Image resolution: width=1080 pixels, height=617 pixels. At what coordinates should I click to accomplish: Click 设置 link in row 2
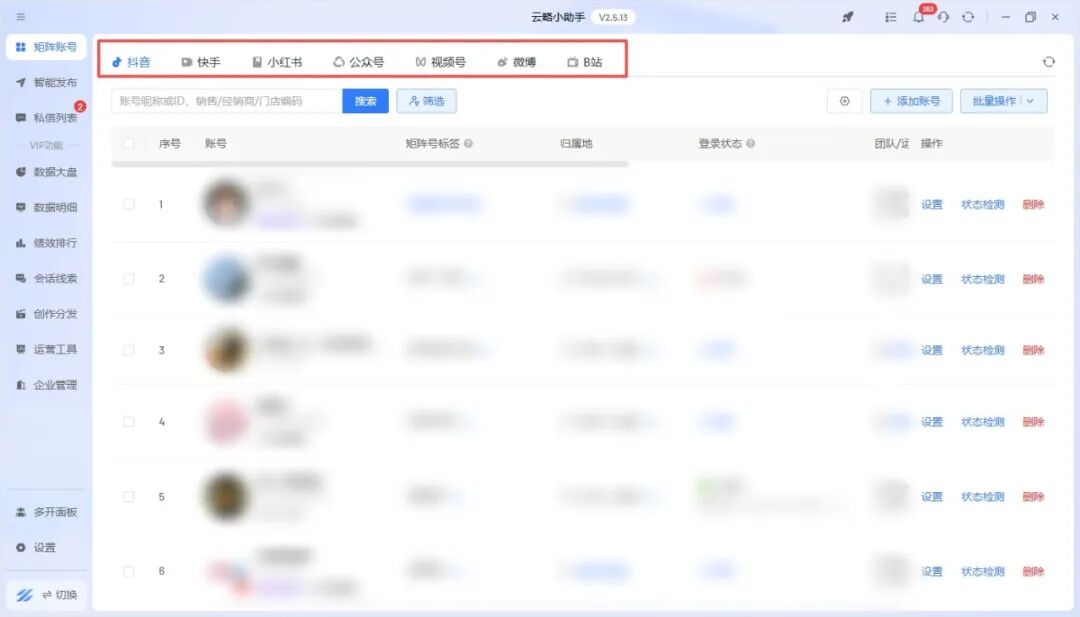pos(931,279)
